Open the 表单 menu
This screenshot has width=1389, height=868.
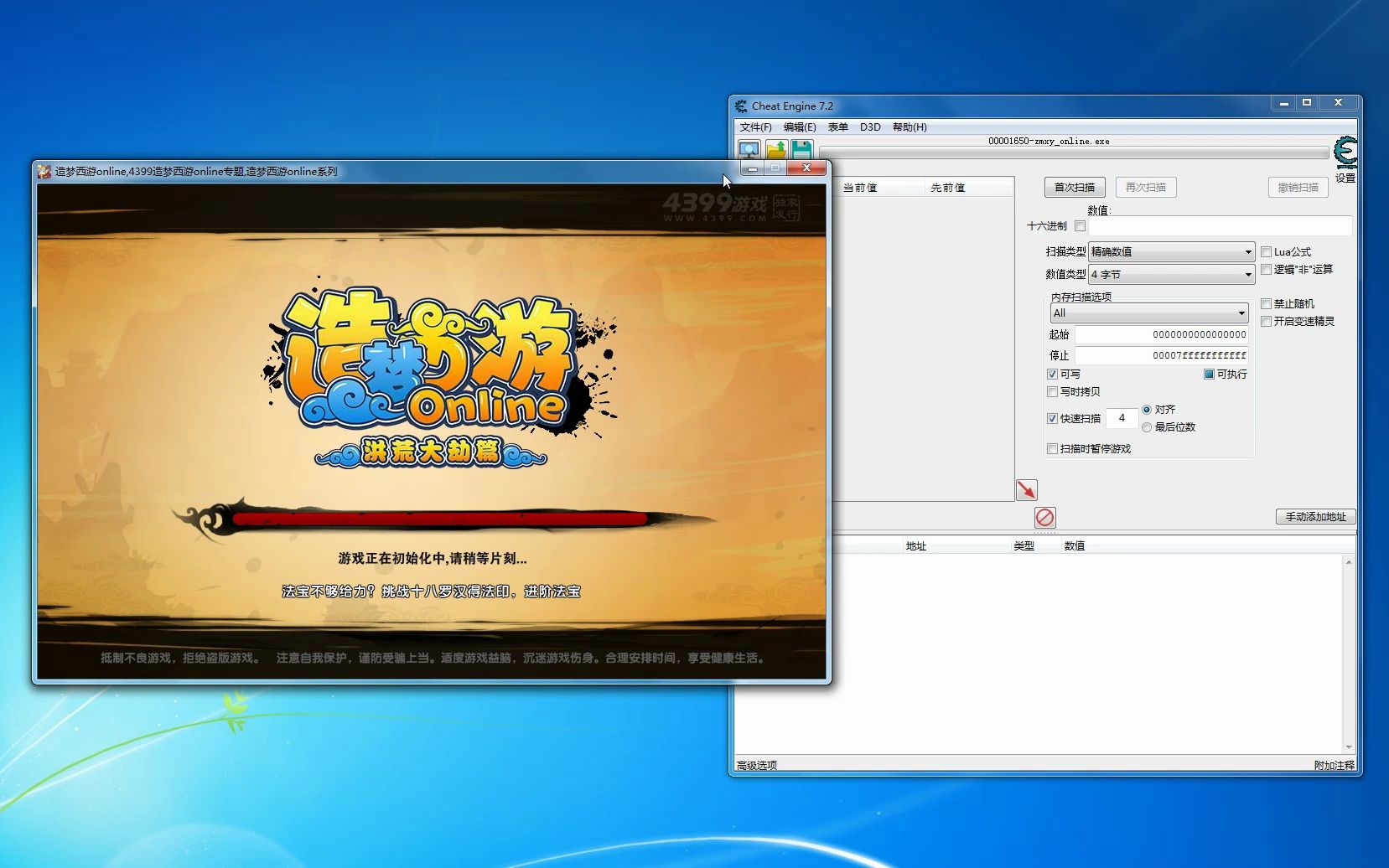[x=837, y=127]
